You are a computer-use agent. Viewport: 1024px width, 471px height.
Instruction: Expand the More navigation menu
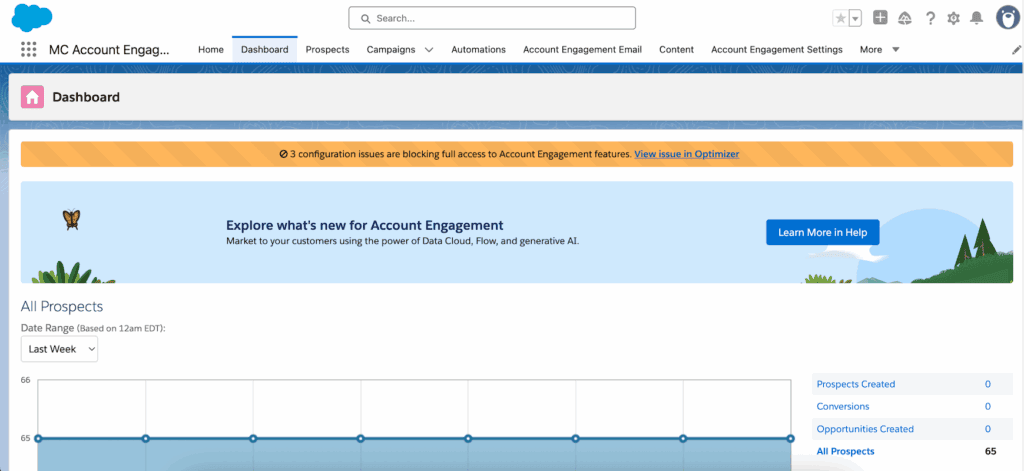(880, 50)
